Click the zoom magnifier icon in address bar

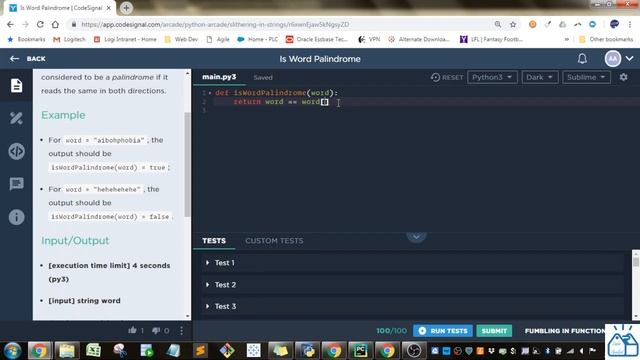coord(498,24)
